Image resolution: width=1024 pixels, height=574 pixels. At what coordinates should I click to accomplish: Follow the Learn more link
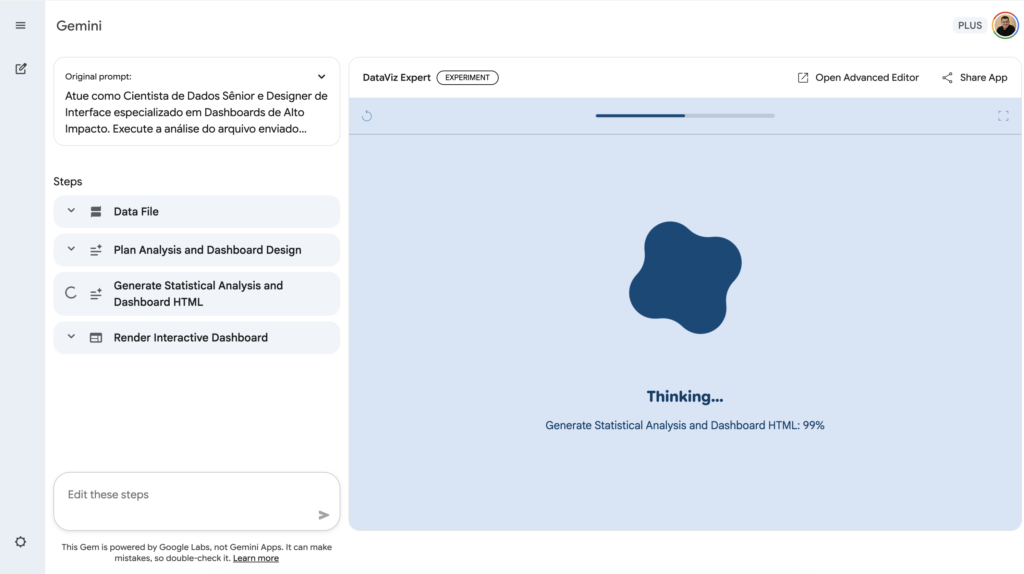click(x=256, y=558)
